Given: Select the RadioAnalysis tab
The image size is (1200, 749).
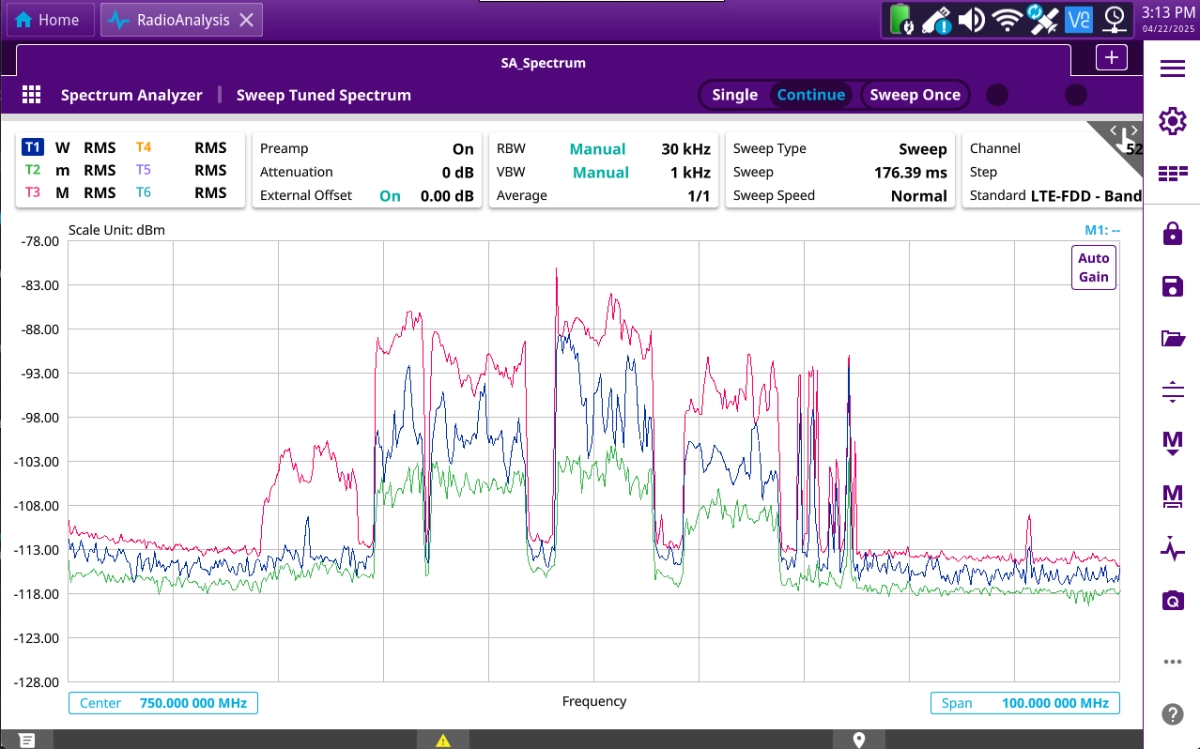Looking at the screenshot, I should point(170,20).
